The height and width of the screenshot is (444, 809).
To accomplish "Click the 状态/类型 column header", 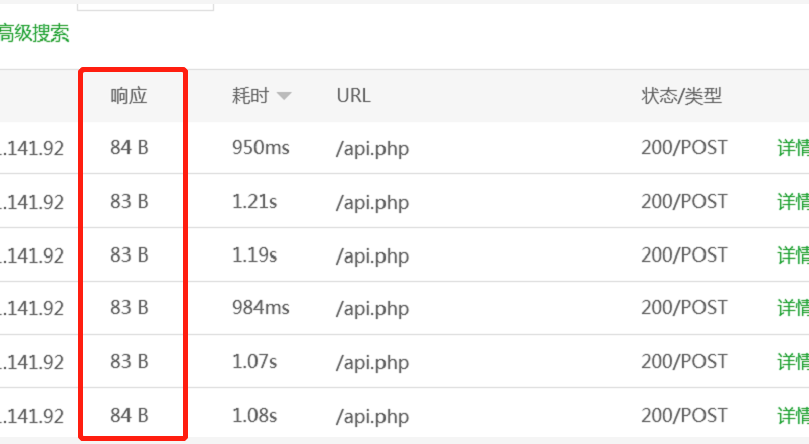I will coord(681,96).
